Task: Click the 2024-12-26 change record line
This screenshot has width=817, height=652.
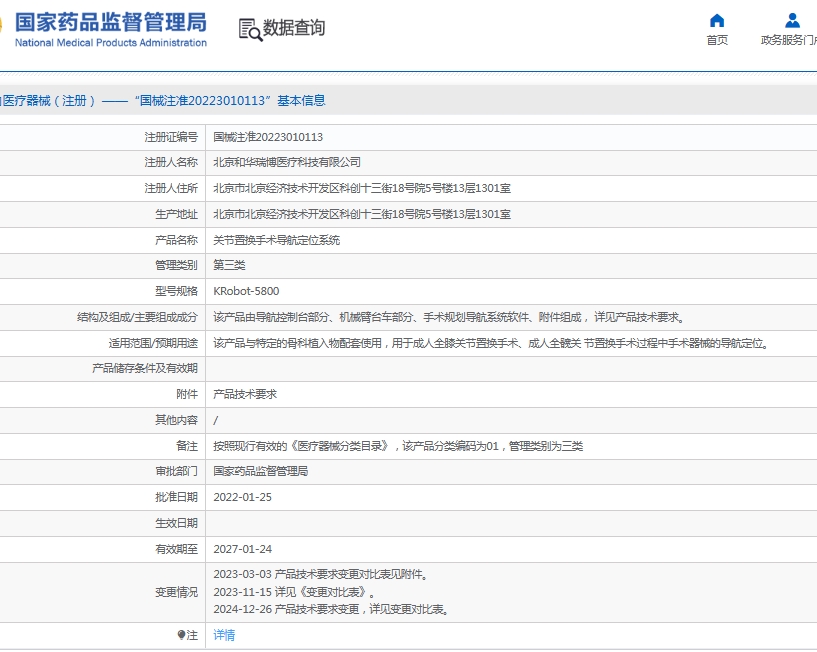Action: (x=331, y=609)
